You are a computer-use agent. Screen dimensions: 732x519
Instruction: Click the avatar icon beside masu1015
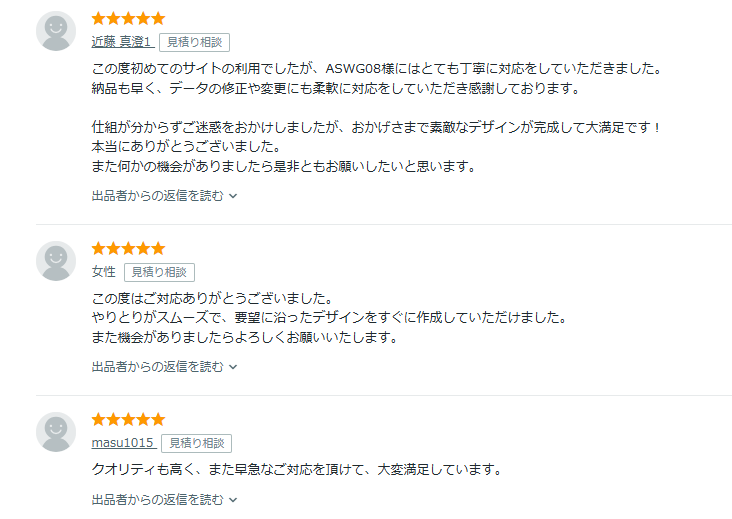[56, 432]
